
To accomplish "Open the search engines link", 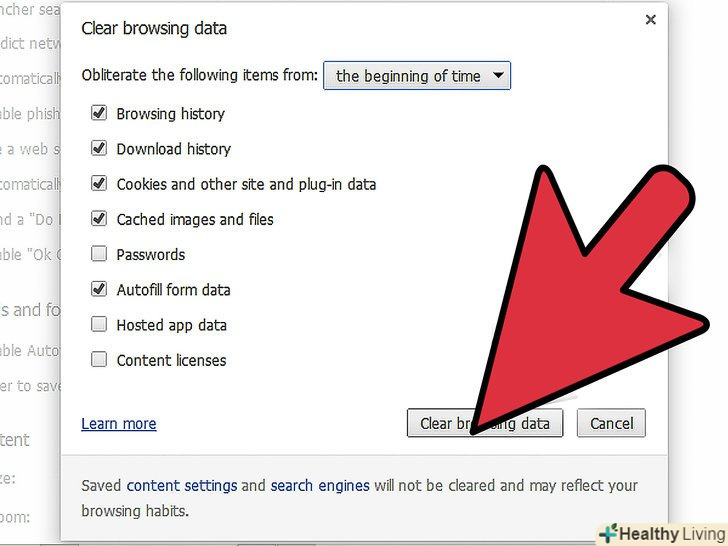I will (320, 486).
